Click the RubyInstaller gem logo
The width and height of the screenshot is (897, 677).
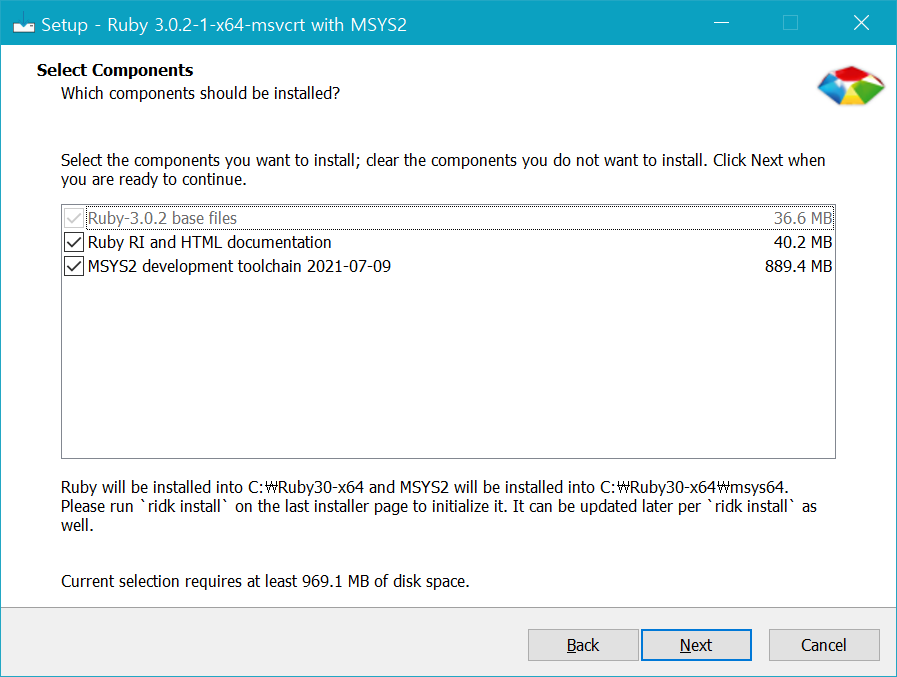pos(851,86)
